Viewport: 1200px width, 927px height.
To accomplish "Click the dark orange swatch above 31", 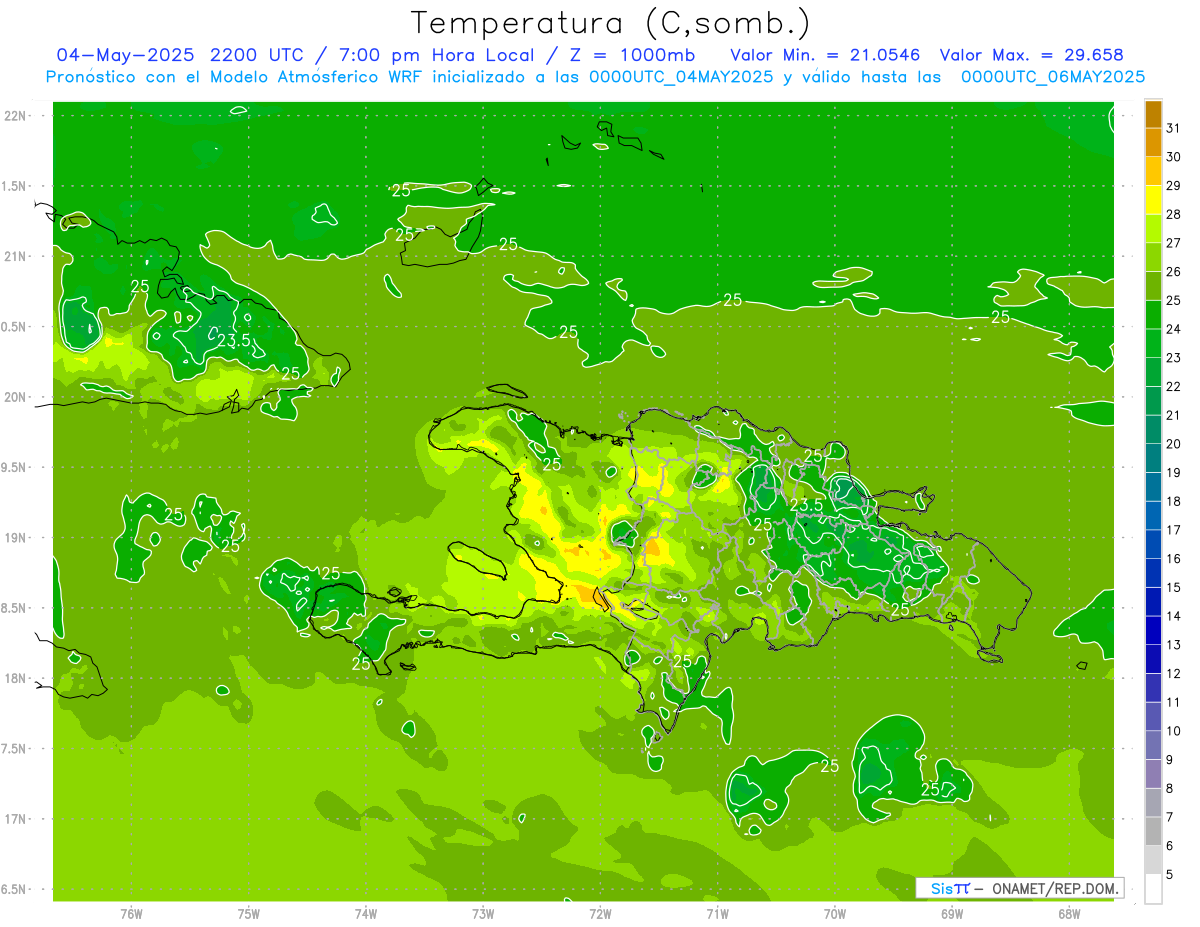I will point(1153,114).
